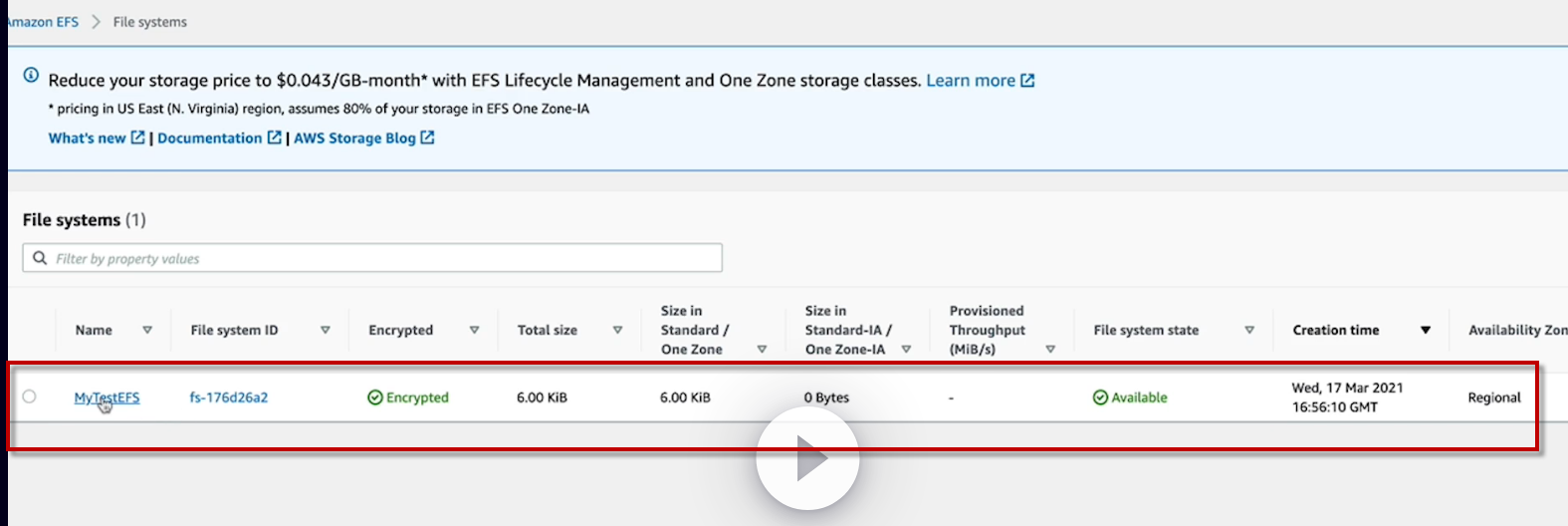
Task: Sort by the Name column arrow
Action: coord(147,330)
